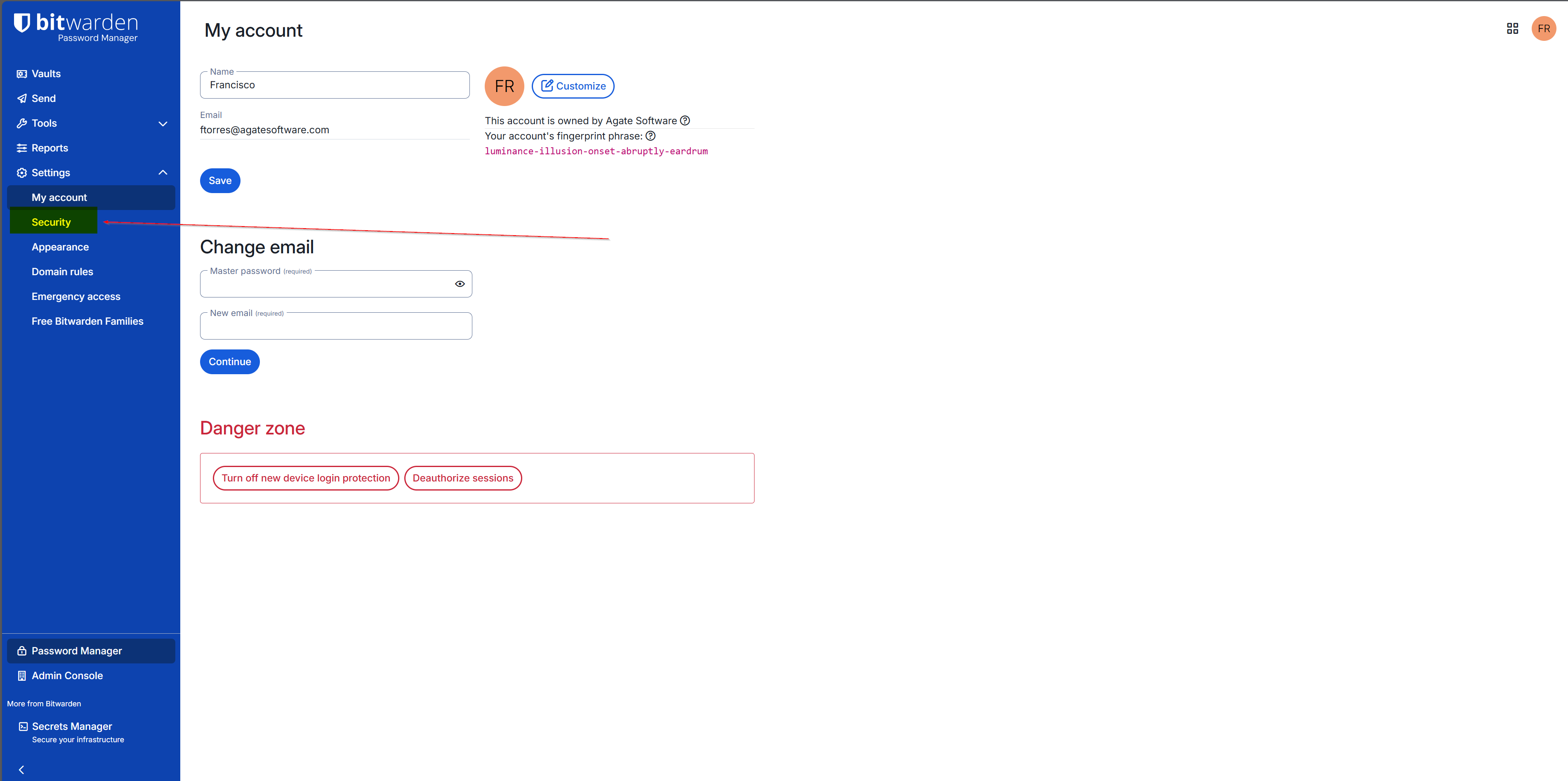This screenshot has width=1568, height=781.
Task: Open the Admin Console
Action: click(x=67, y=676)
